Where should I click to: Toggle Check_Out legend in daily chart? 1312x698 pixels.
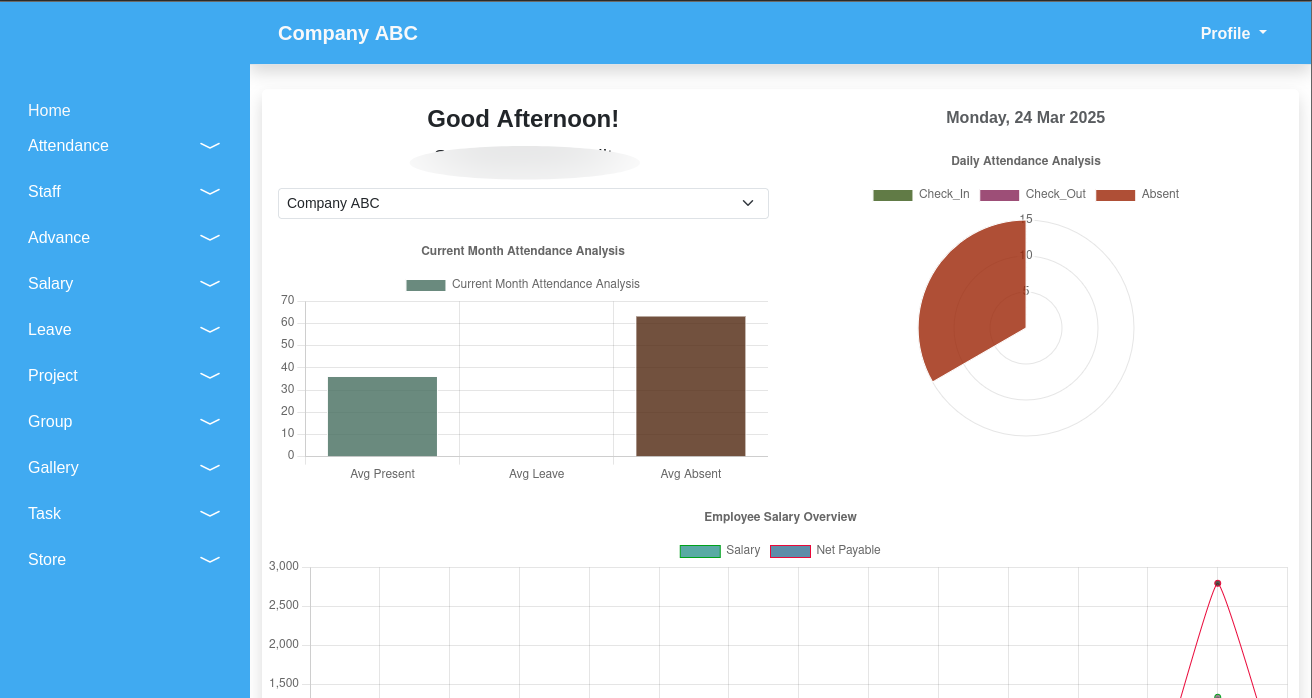[x=1032, y=194]
